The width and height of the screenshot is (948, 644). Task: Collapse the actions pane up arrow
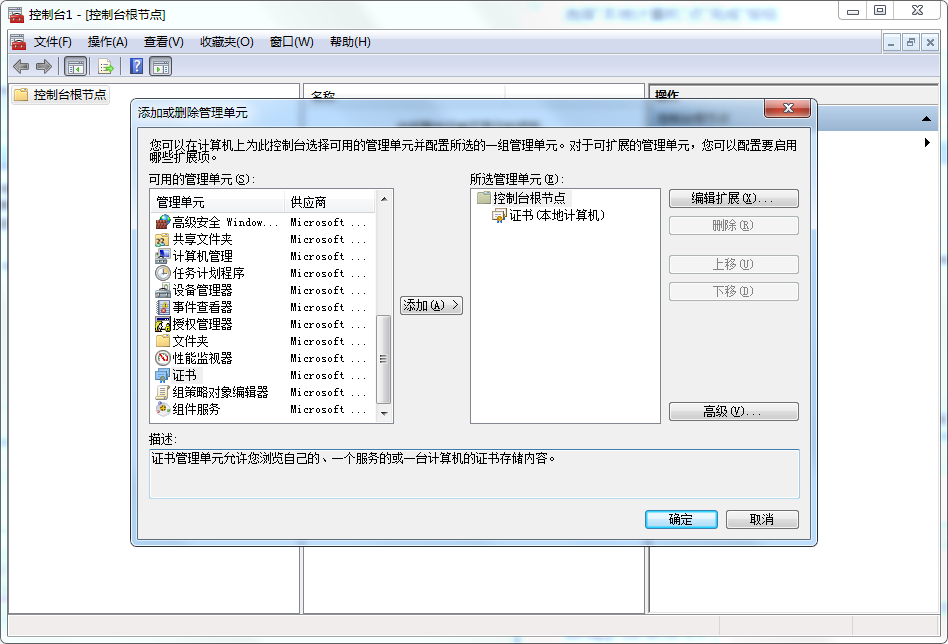tap(926, 119)
